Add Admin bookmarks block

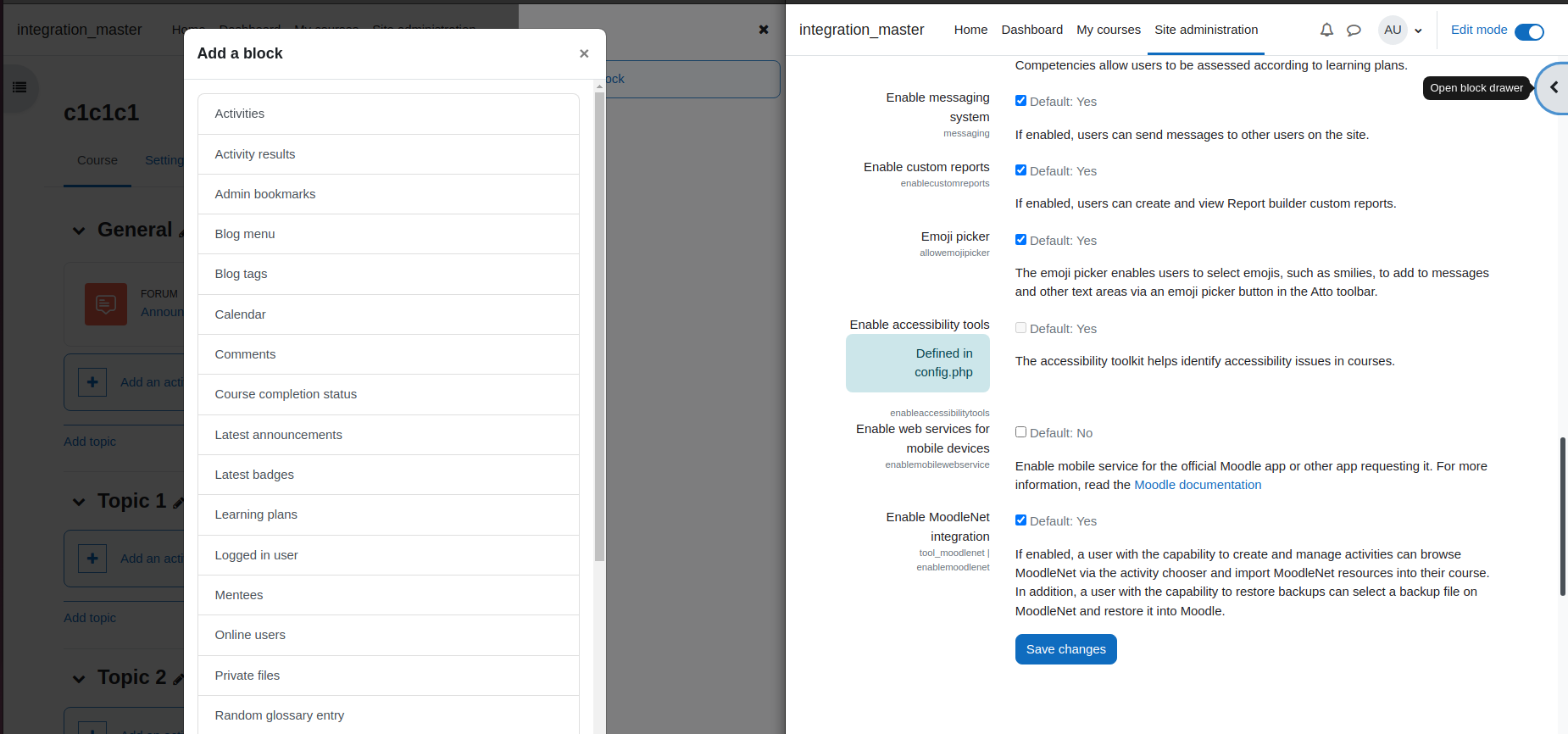pyautogui.click(x=388, y=194)
